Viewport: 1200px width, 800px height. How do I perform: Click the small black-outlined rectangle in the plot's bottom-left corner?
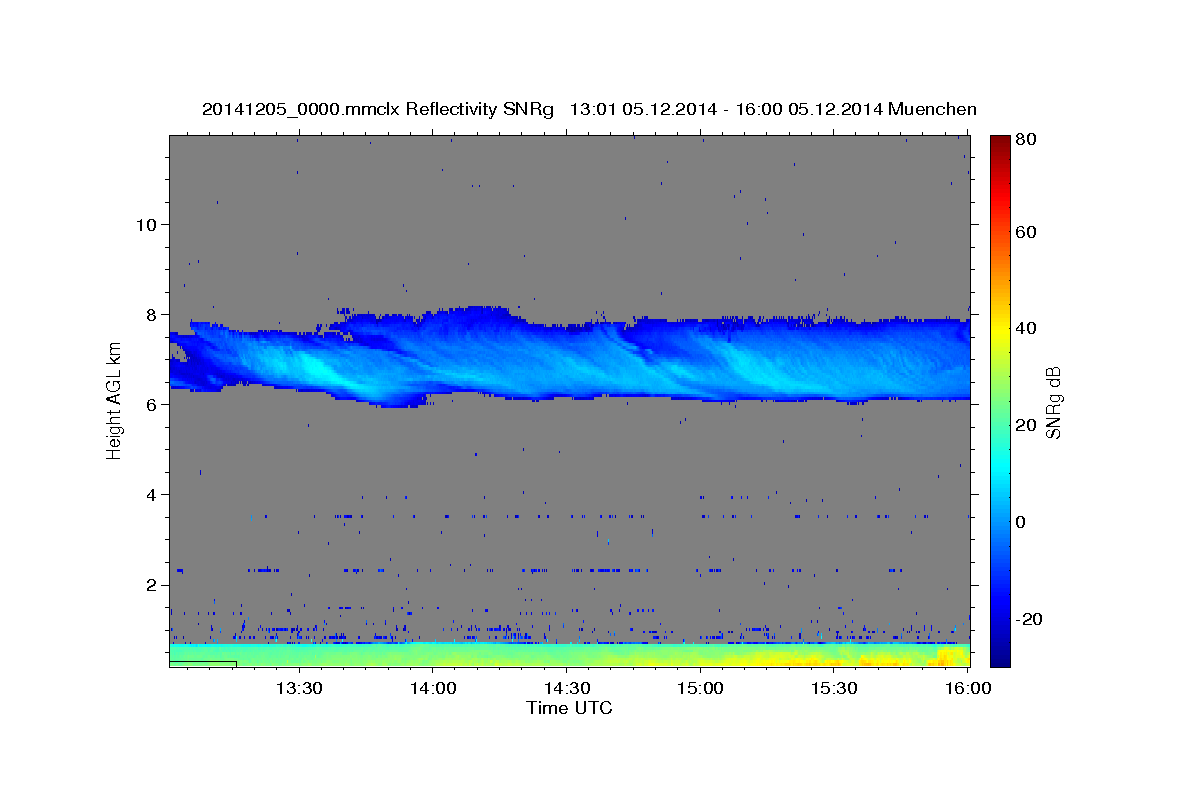203,664
